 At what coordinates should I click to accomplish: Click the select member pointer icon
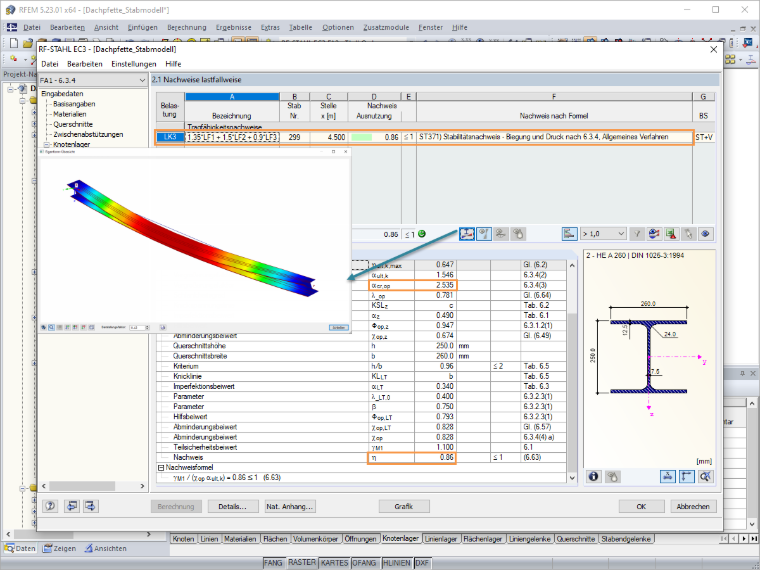688,234
